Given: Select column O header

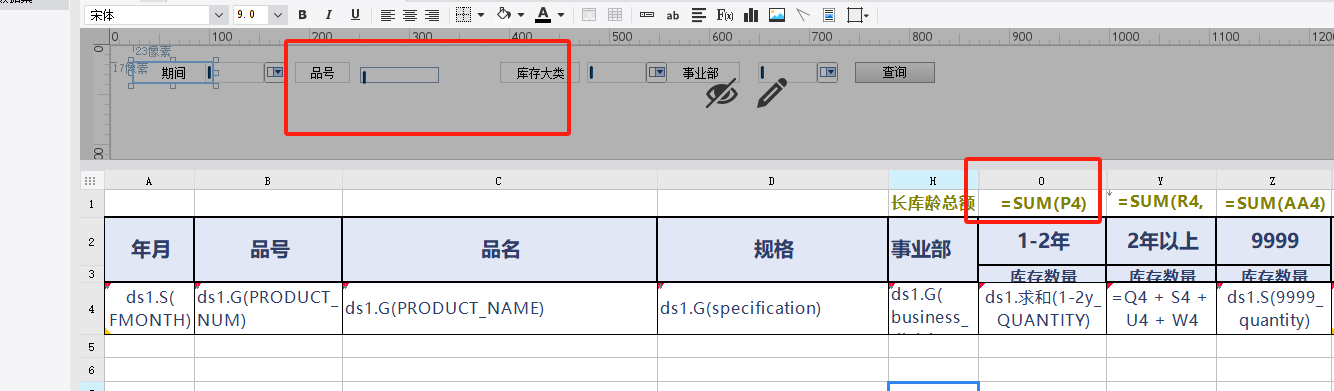Looking at the screenshot, I should point(1042,180).
